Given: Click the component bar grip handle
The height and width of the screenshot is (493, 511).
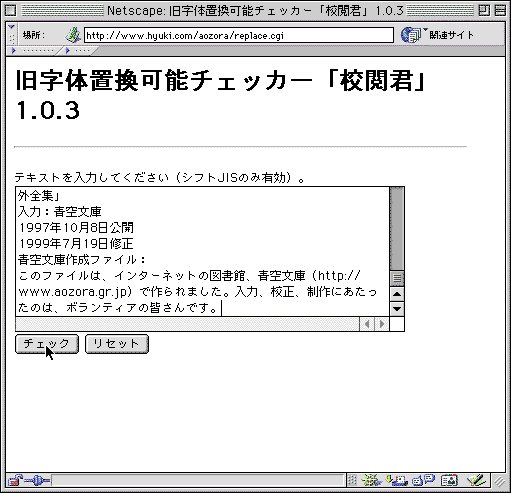Looking at the screenshot, I should (x=352, y=480).
